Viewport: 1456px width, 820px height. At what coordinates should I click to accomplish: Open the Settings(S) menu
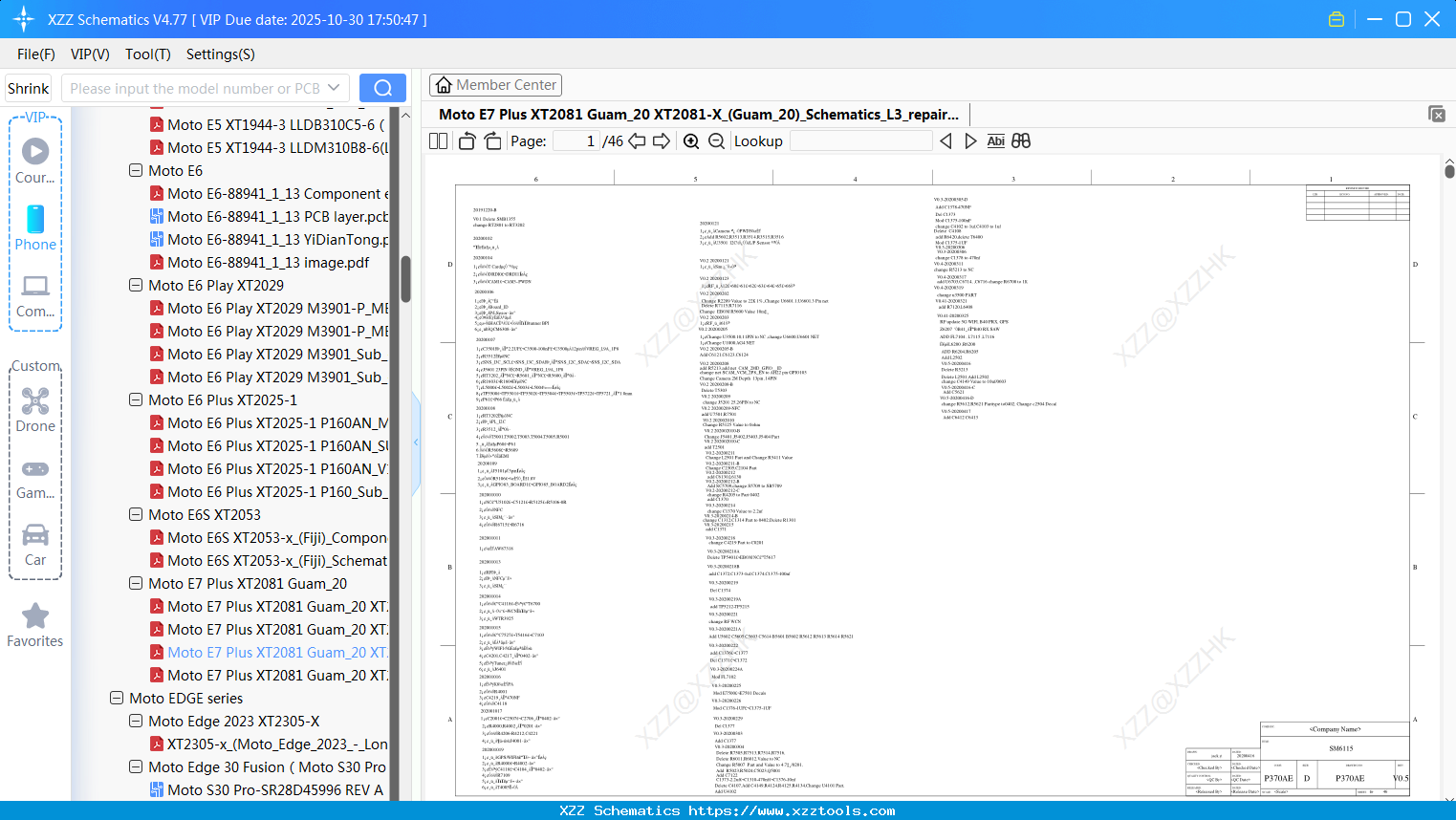tap(221, 54)
